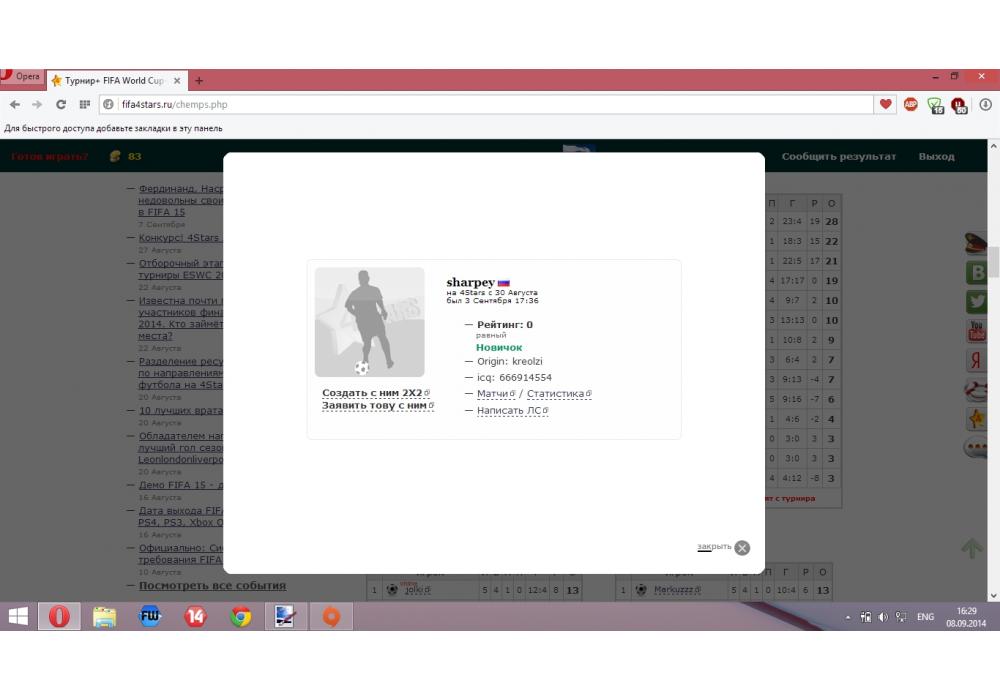The height and width of the screenshot is (700, 1000).
Task: Click Выход in the top menu
Action: (x=936, y=156)
